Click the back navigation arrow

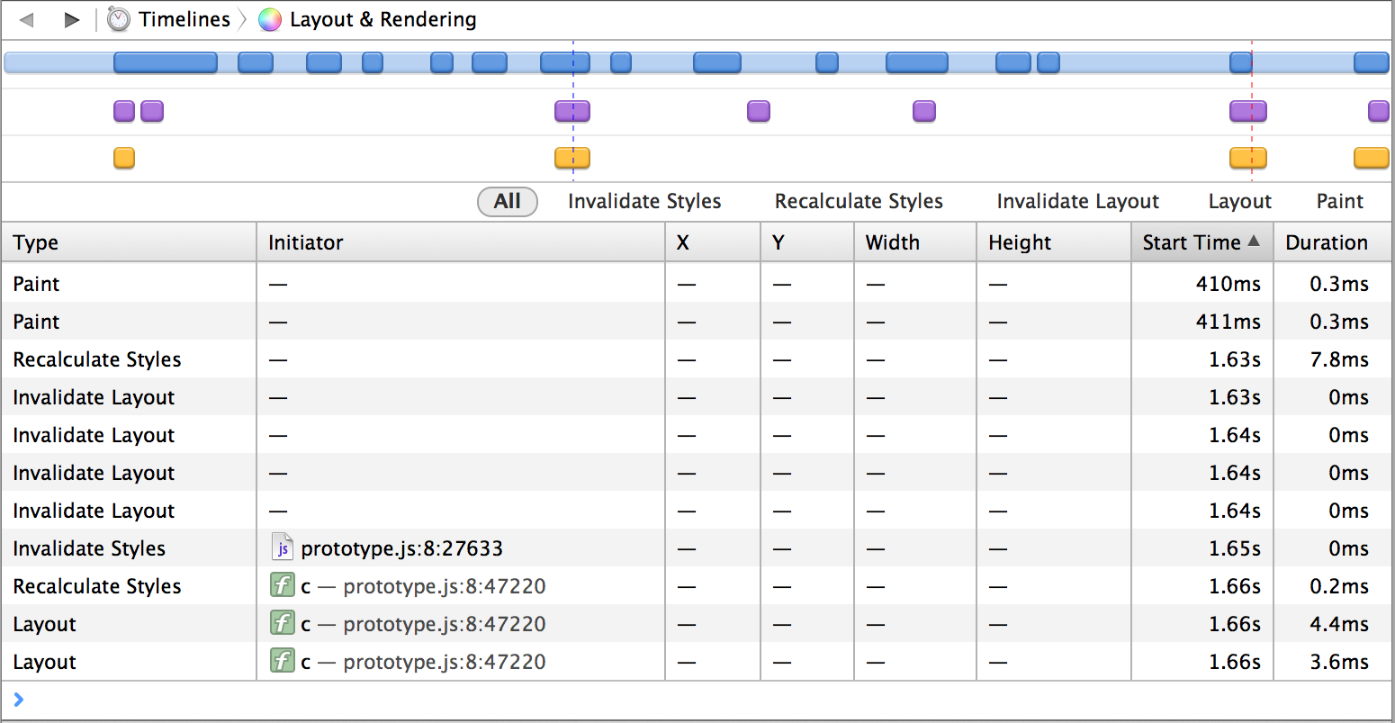pos(27,20)
